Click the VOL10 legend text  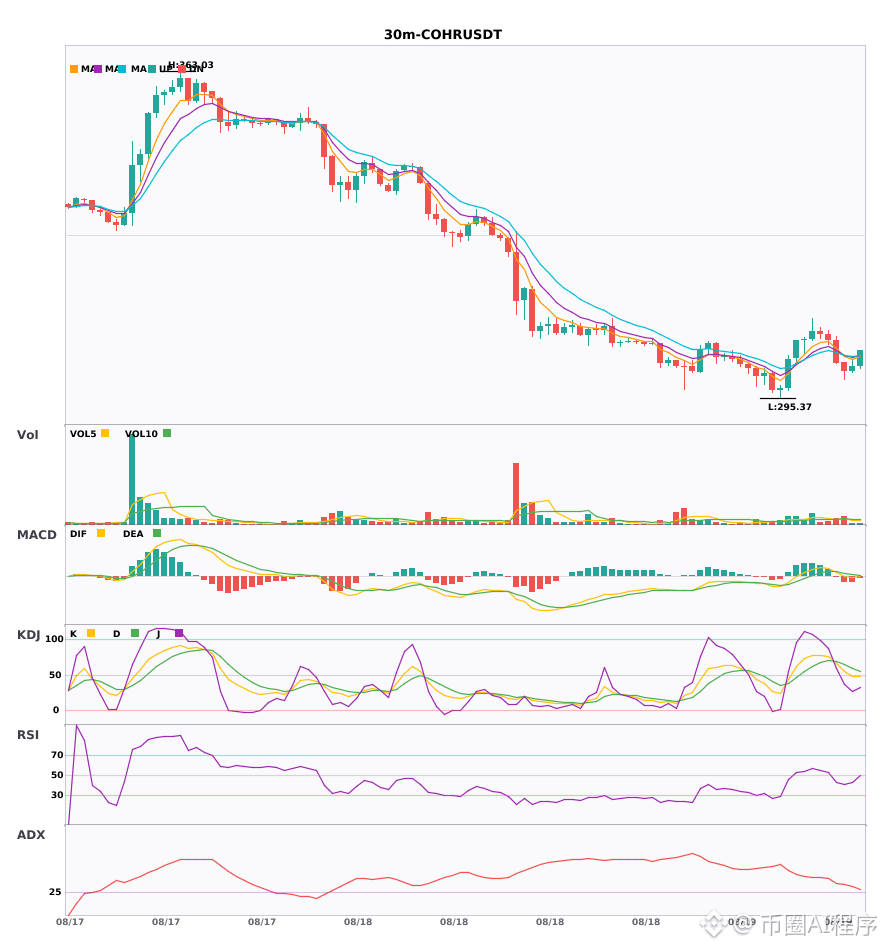[141, 434]
